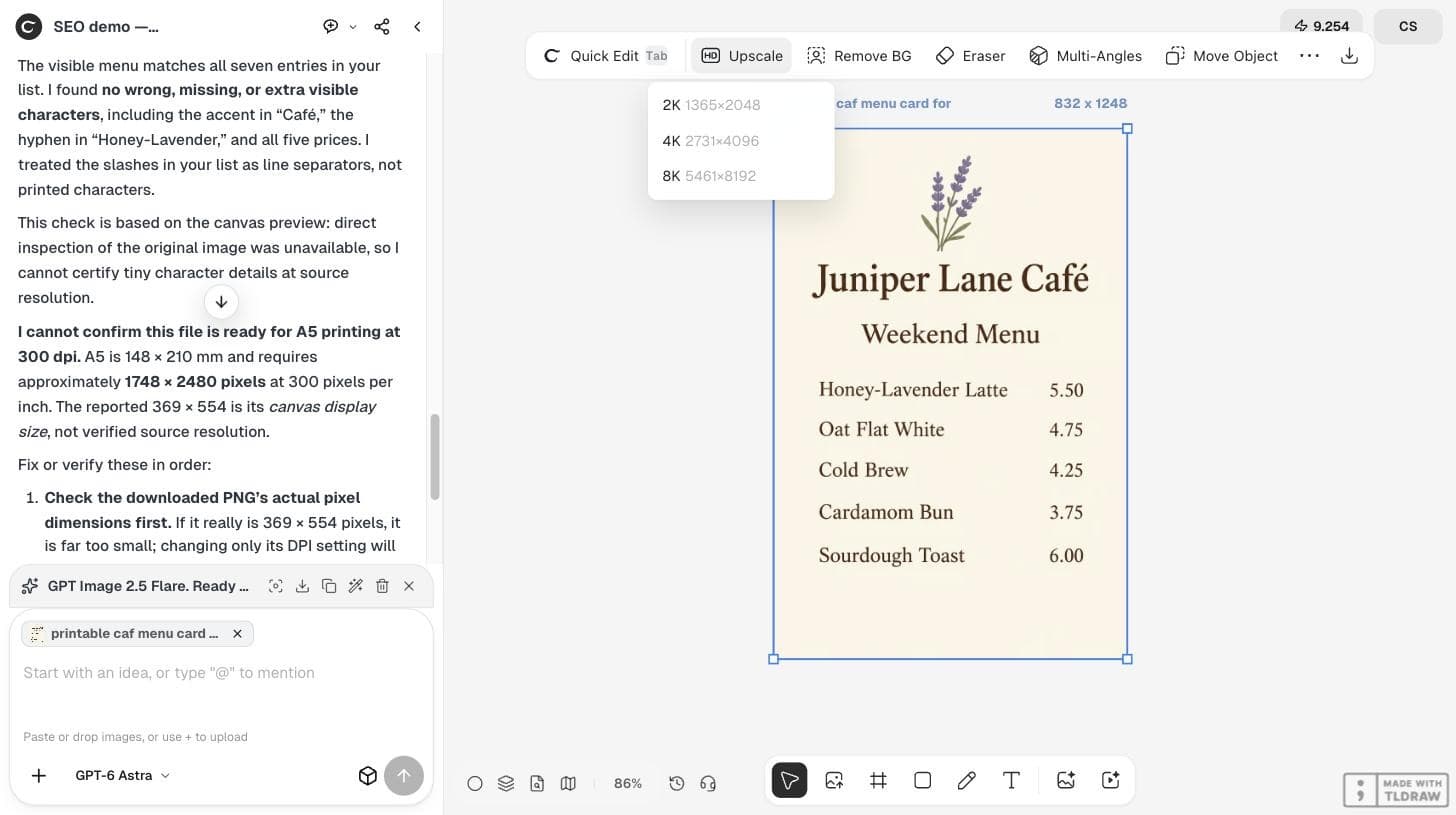Click the page search icon
The image size is (1456, 815).
pos(537,783)
